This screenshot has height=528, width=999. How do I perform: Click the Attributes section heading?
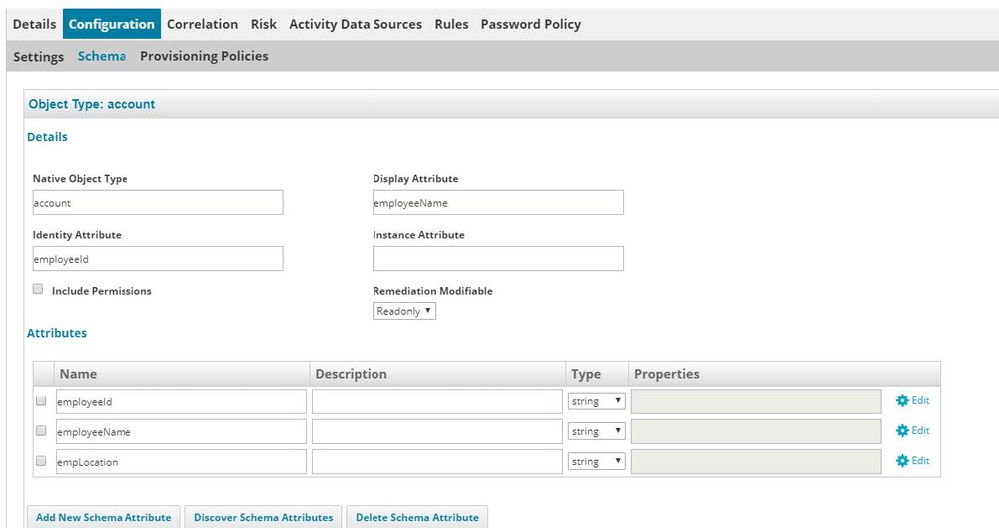pyautogui.click(x=57, y=333)
